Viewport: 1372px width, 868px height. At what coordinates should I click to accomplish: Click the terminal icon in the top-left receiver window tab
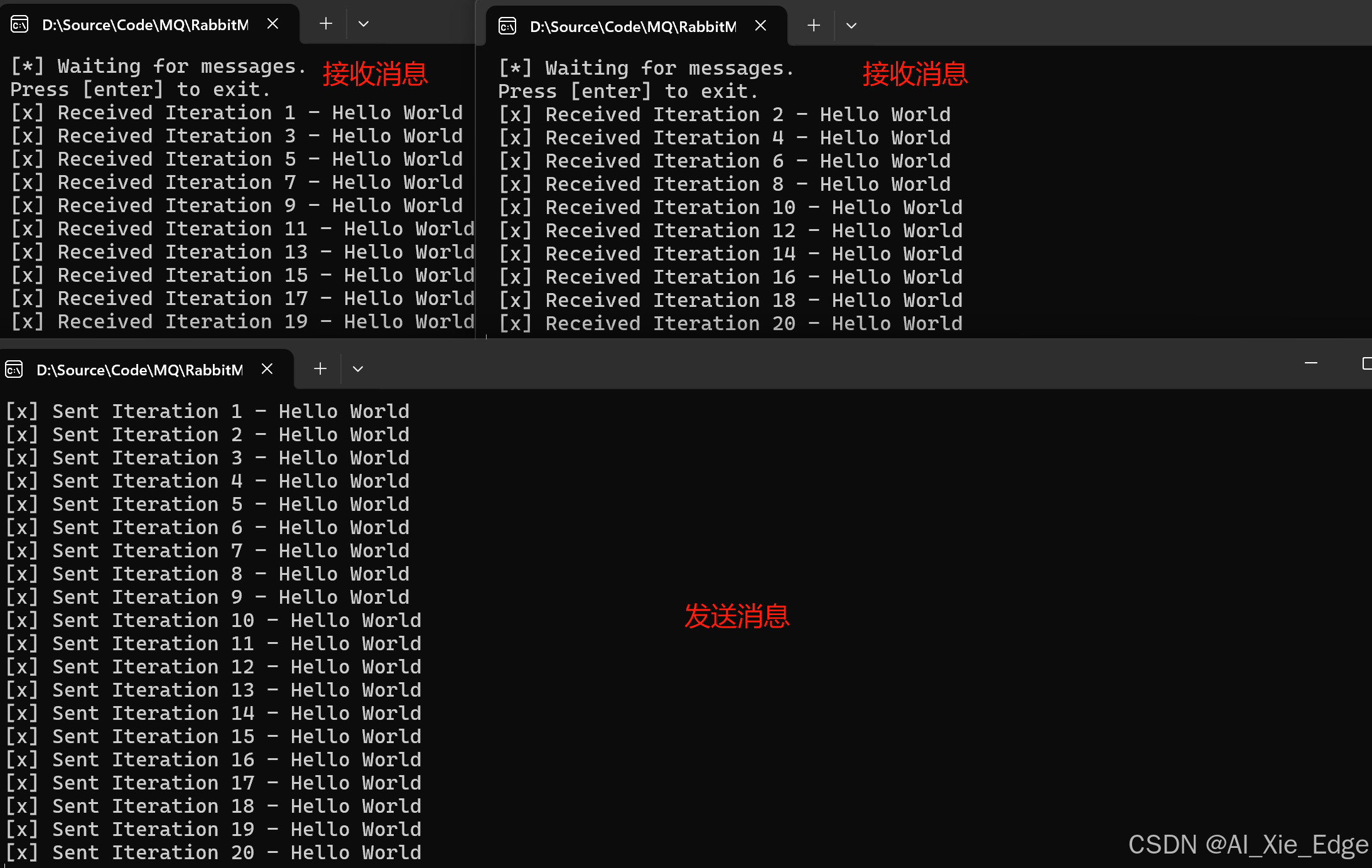click(19, 24)
